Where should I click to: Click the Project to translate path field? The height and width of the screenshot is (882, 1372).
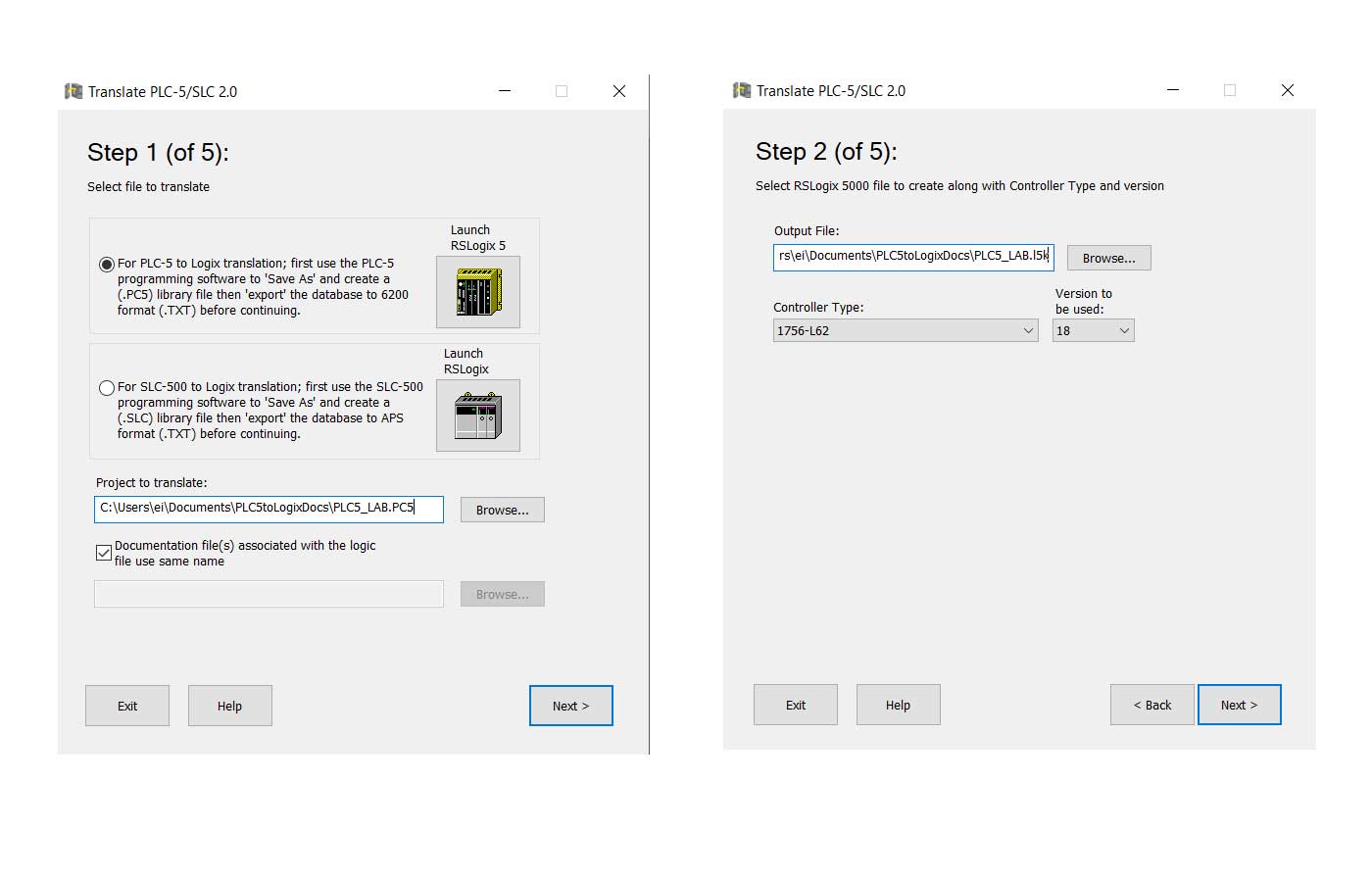[x=269, y=509]
